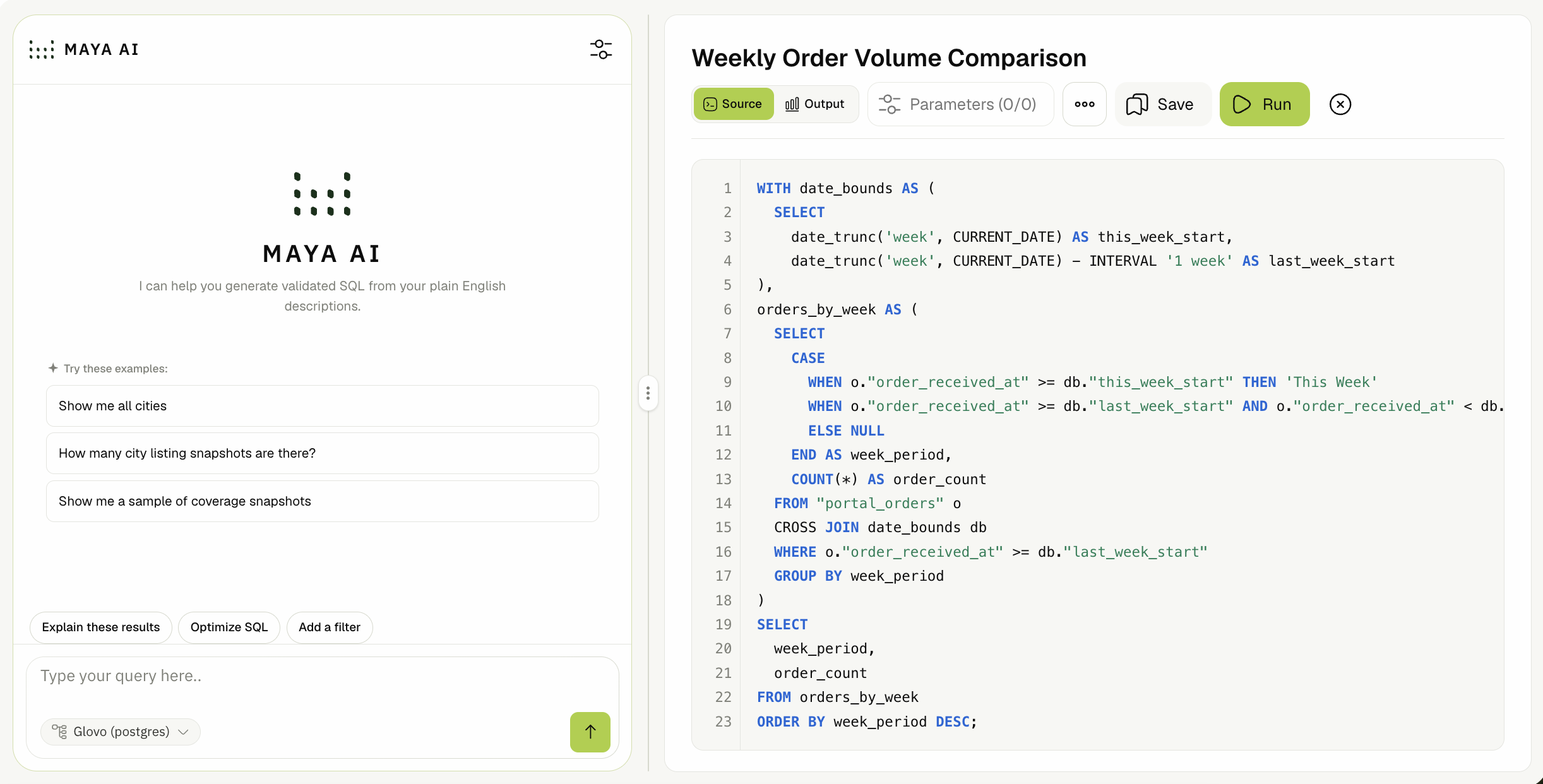The width and height of the screenshot is (1543, 784).
Task: Click line 11 'ELSE NULL'
Action: [x=846, y=431]
